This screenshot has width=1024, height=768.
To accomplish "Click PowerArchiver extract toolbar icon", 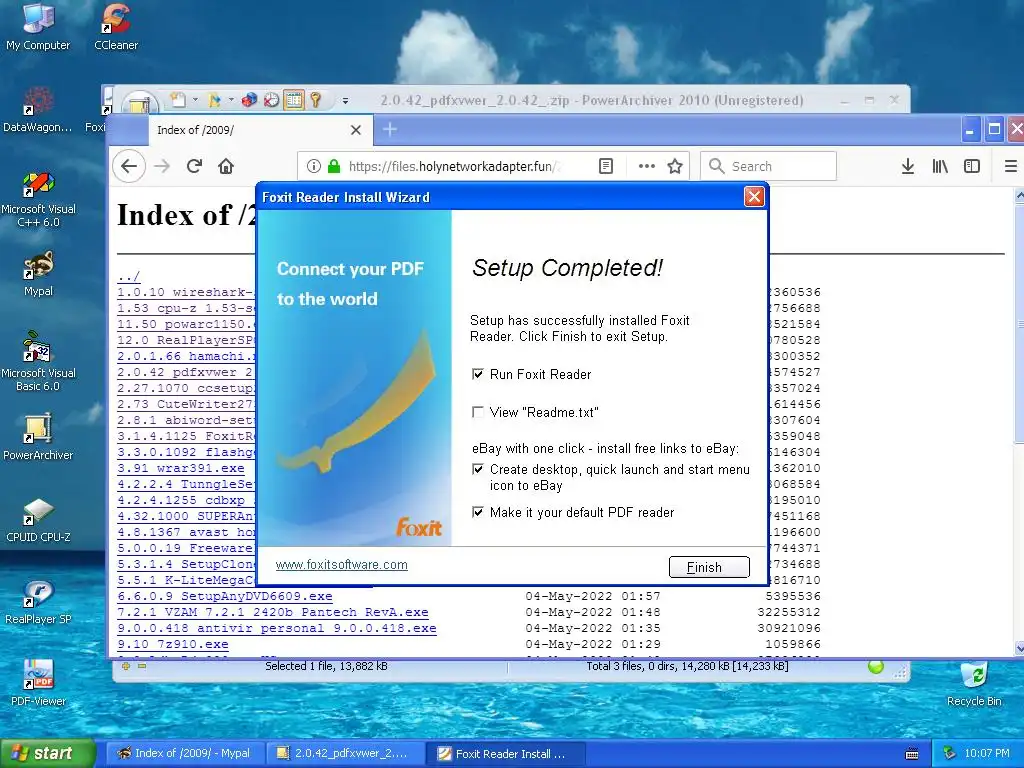I will (214, 100).
